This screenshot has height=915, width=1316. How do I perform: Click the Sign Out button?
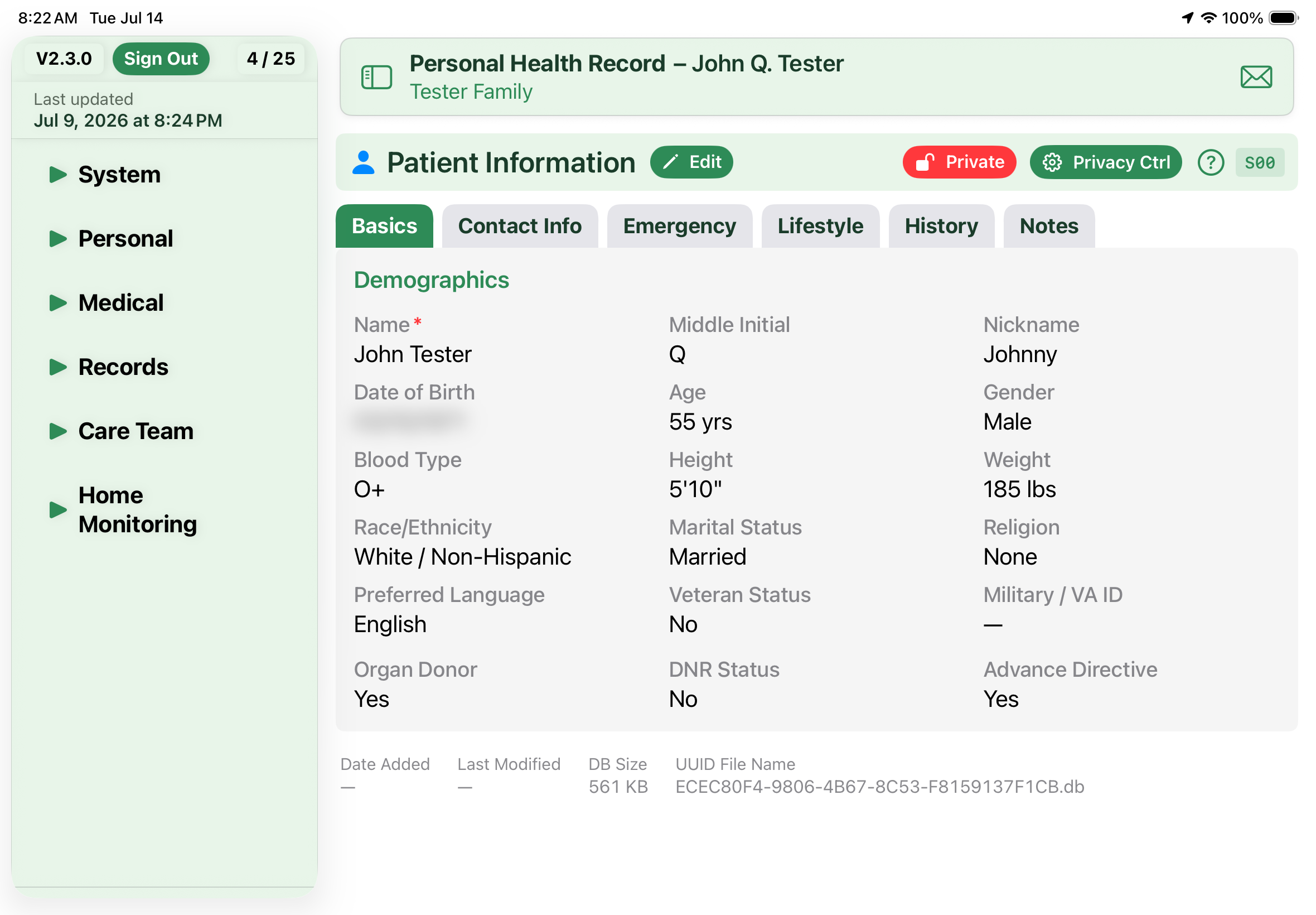click(x=161, y=59)
